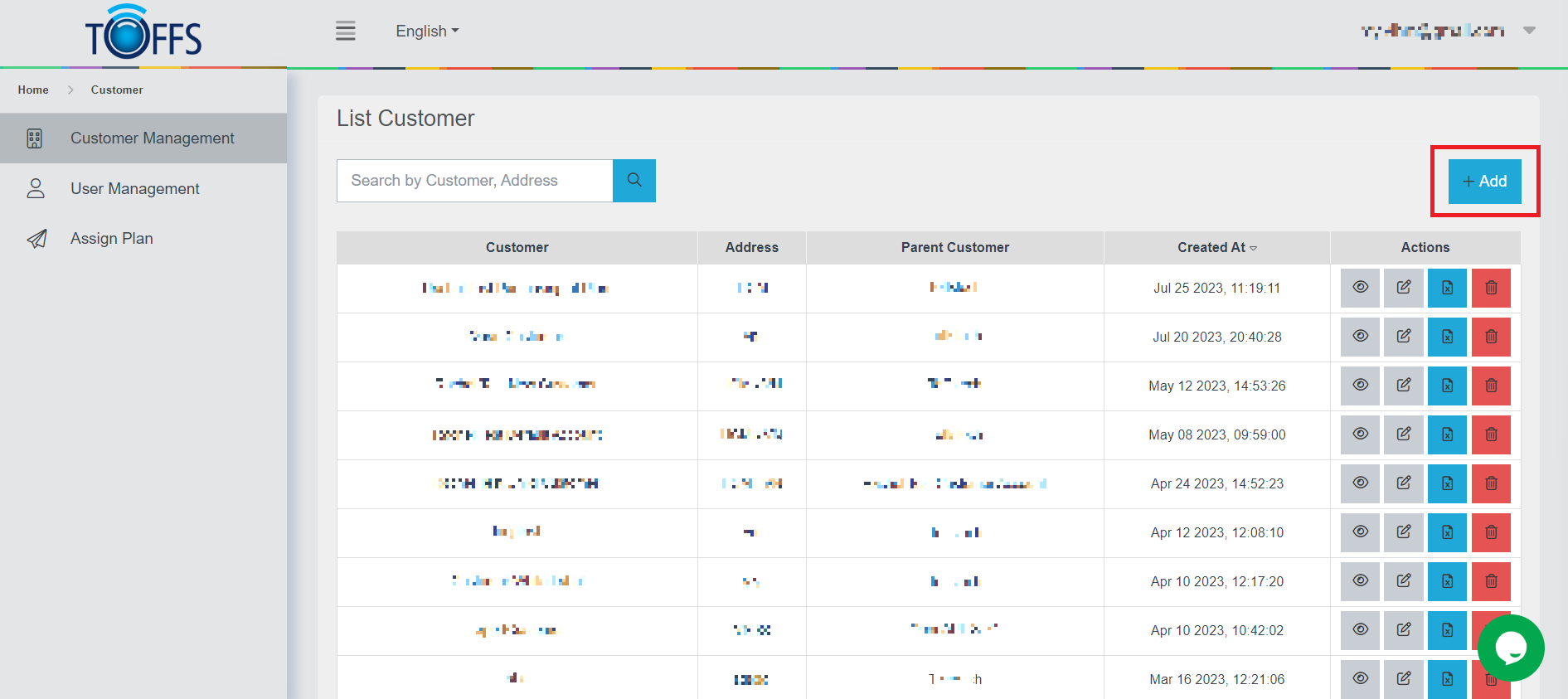Image resolution: width=1568 pixels, height=699 pixels.
Task: View customer created Jul 25 2023
Action: point(1360,288)
